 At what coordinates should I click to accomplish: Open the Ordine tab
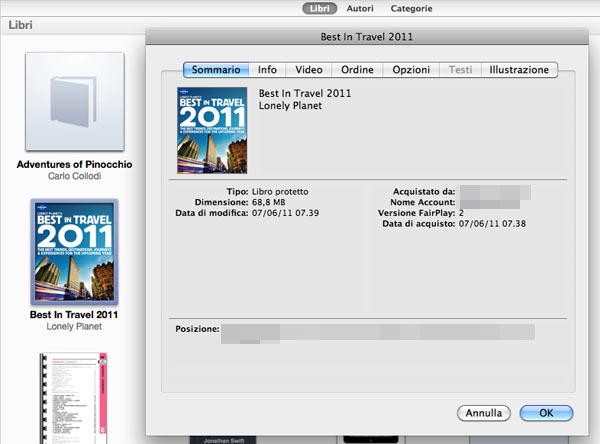(x=357, y=70)
